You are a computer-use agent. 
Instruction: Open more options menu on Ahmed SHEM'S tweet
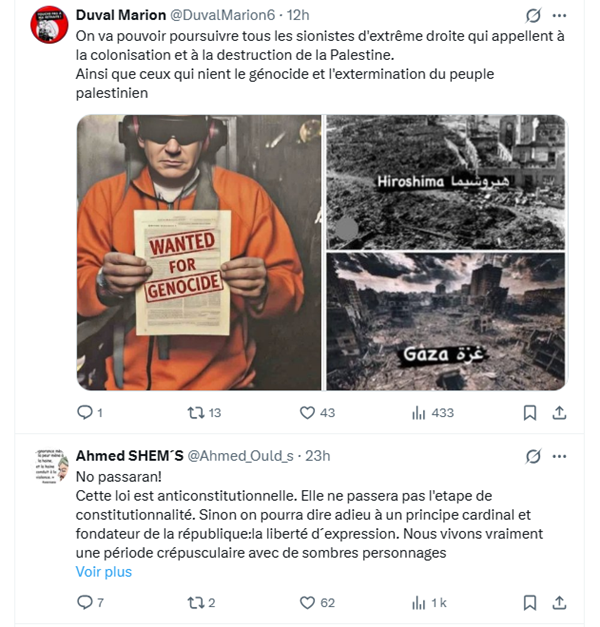coord(559,456)
